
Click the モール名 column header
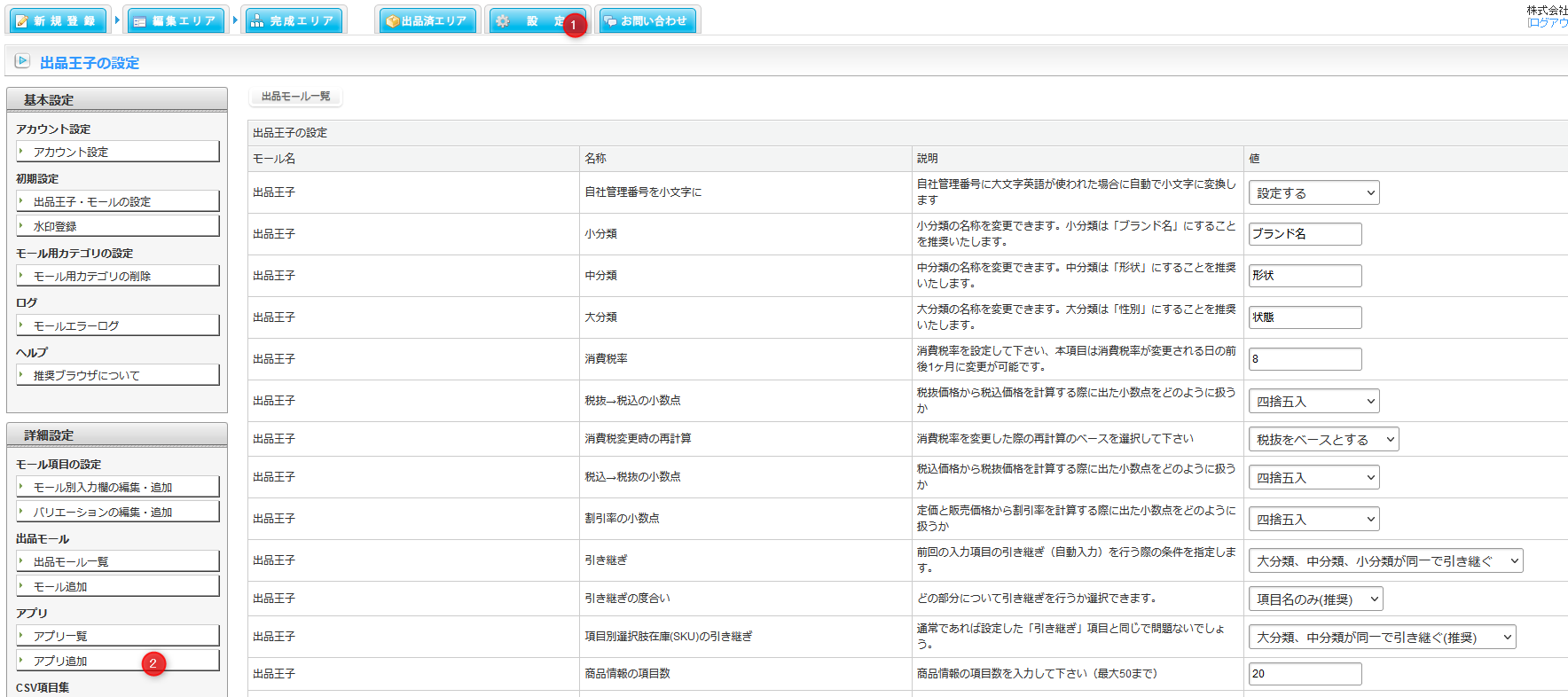[413, 159]
